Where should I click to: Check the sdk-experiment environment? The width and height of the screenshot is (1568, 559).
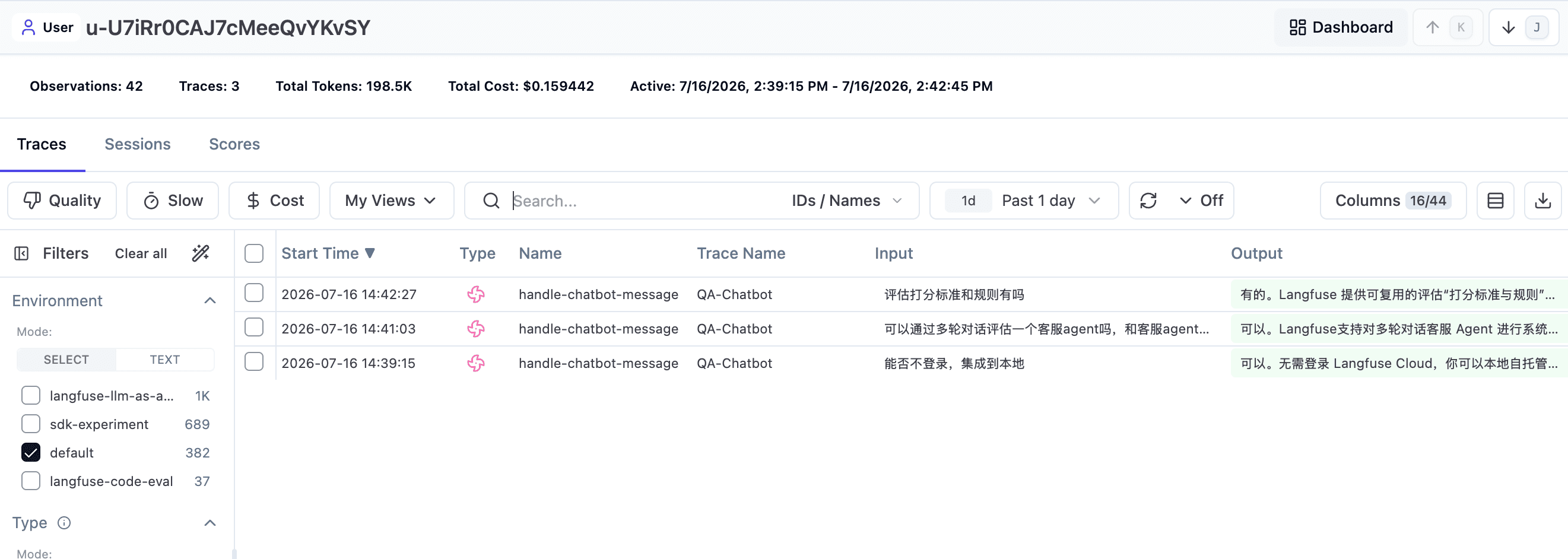[x=31, y=424]
